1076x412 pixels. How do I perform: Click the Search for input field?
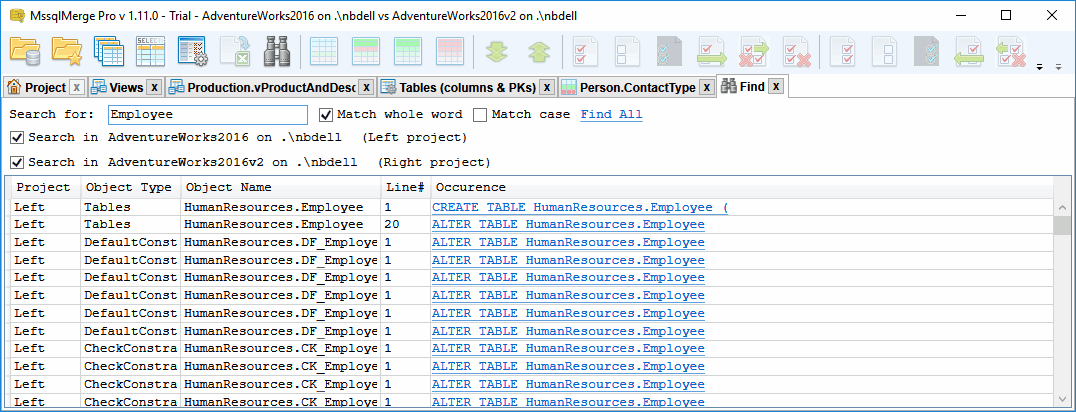[208, 115]
